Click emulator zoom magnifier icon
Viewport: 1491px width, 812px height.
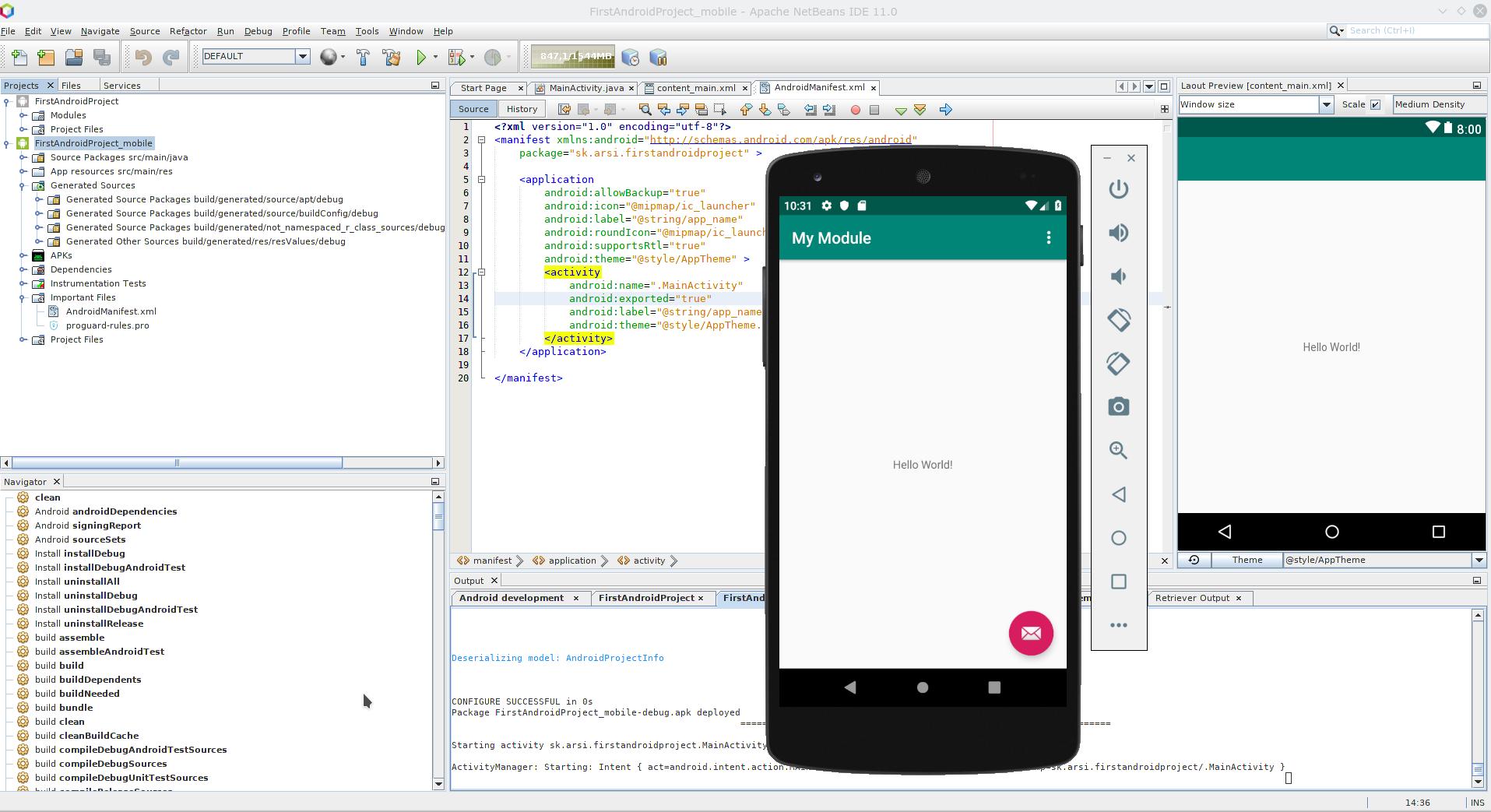point(1119,450)
